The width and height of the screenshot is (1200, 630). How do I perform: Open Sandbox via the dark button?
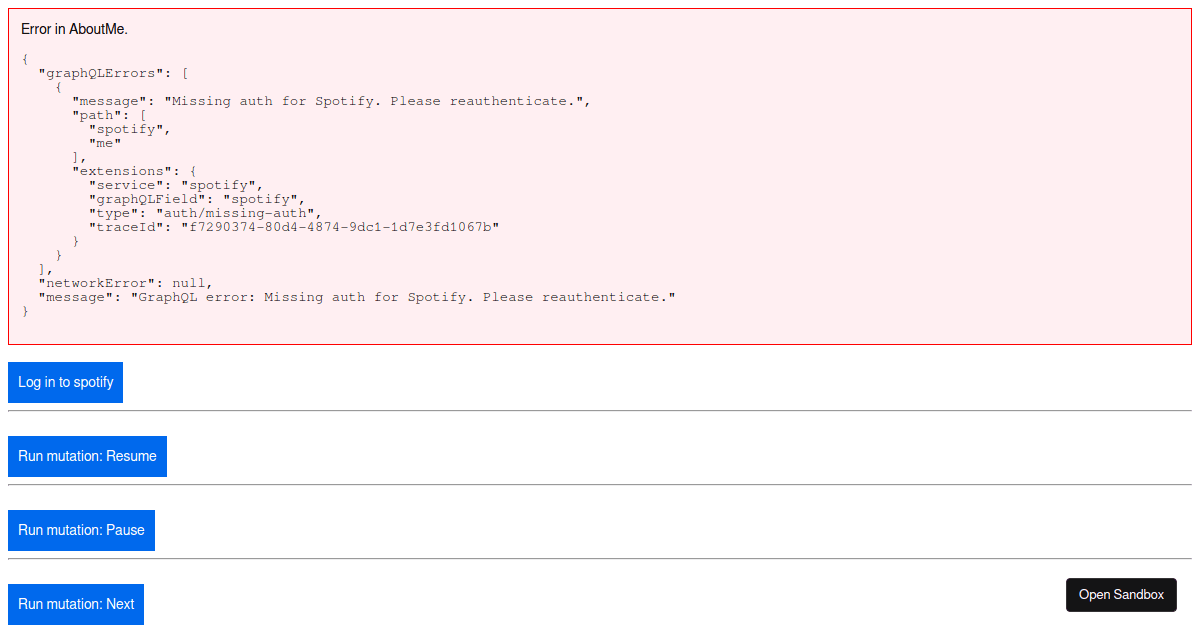pyautogui.click(x=1121, y=594)
